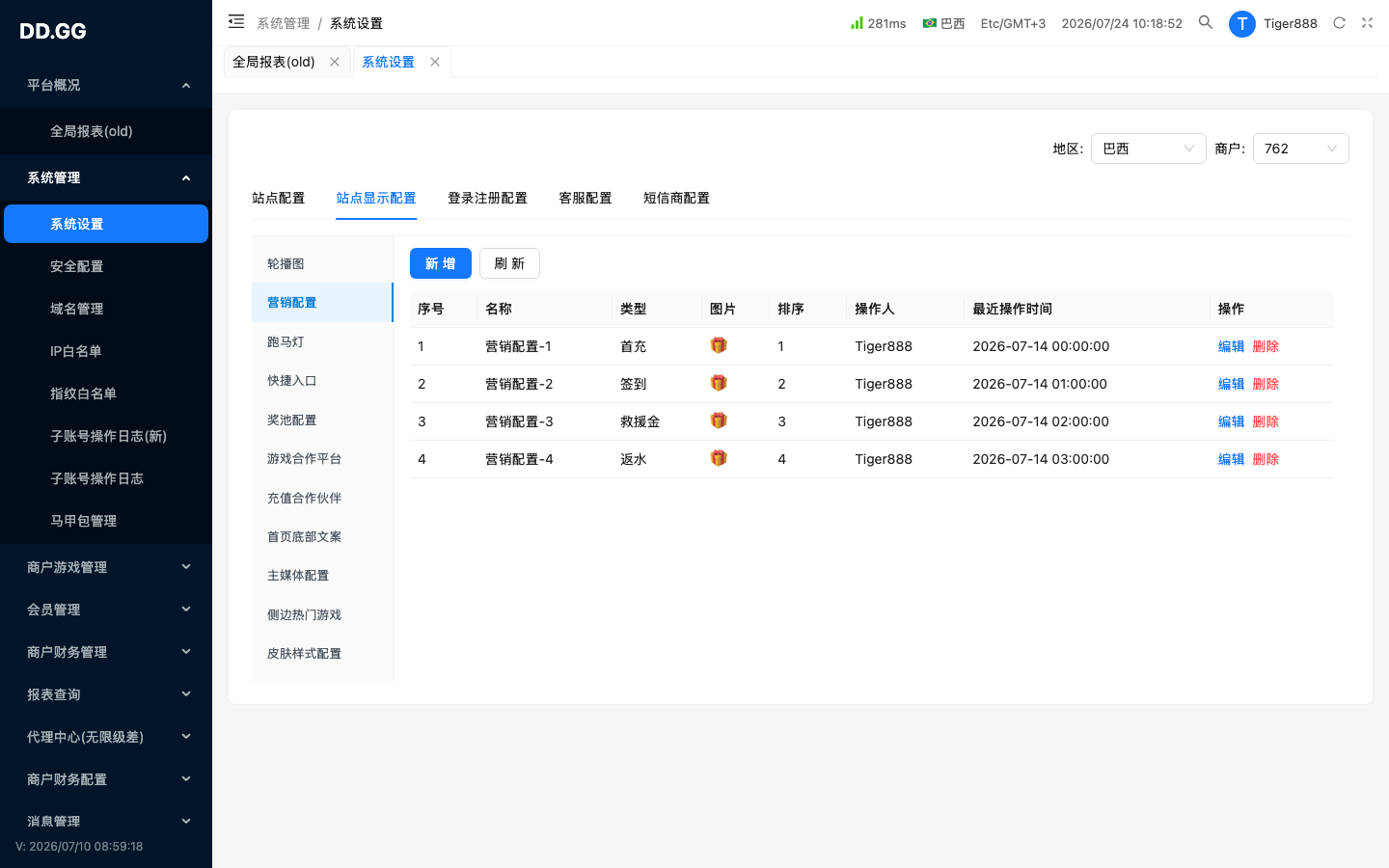Open 首页底部文案 in the side list

[x=322, y=536]
